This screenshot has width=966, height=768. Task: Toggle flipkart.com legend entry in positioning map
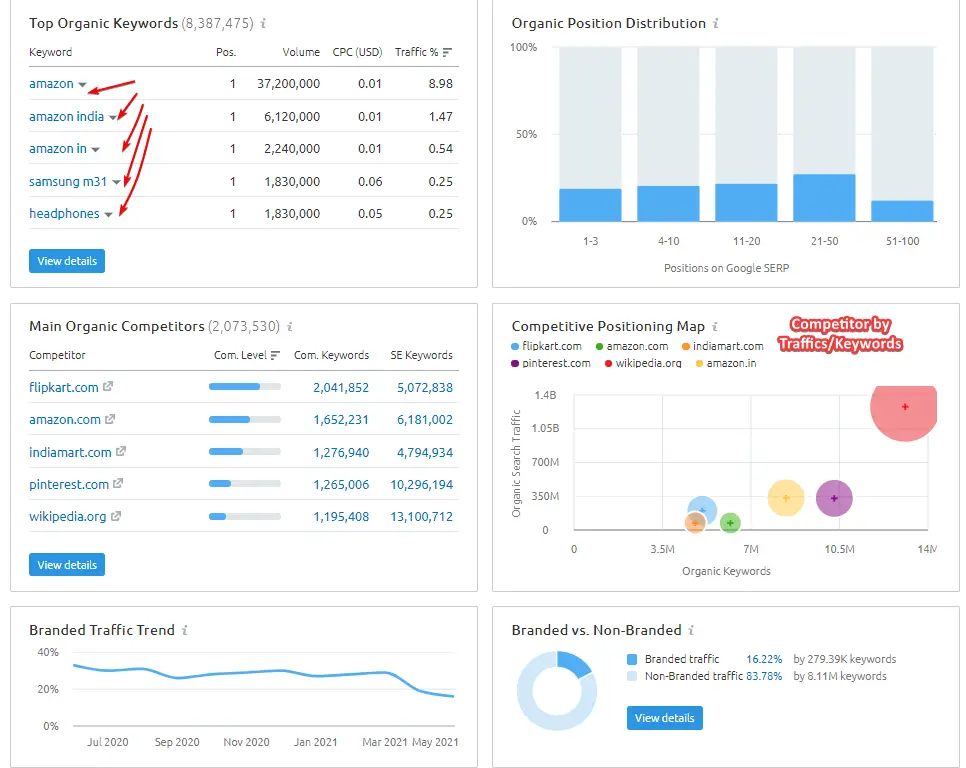coord(546,346)
